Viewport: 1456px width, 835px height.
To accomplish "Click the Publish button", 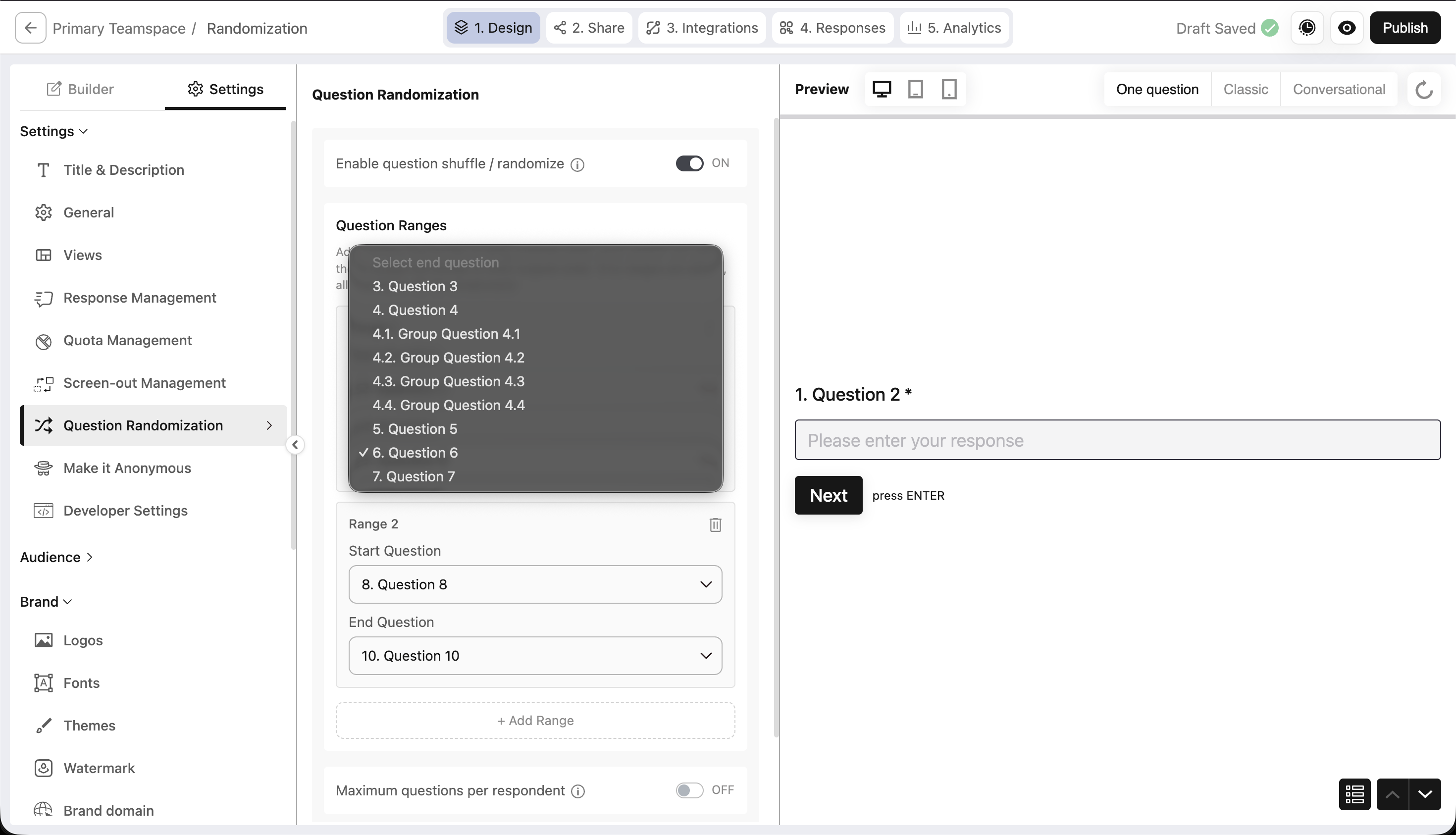I will [x=1405, y=28].
